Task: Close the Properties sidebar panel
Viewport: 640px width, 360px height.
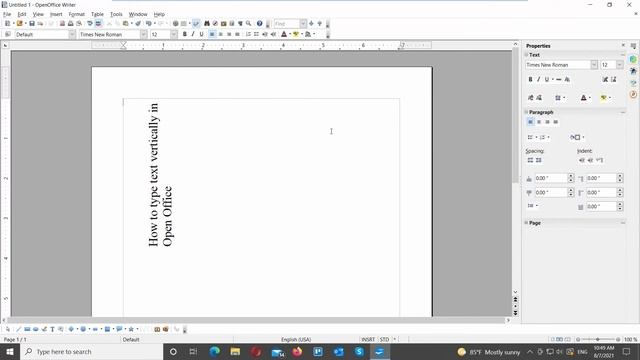Action: pos(623,45)
